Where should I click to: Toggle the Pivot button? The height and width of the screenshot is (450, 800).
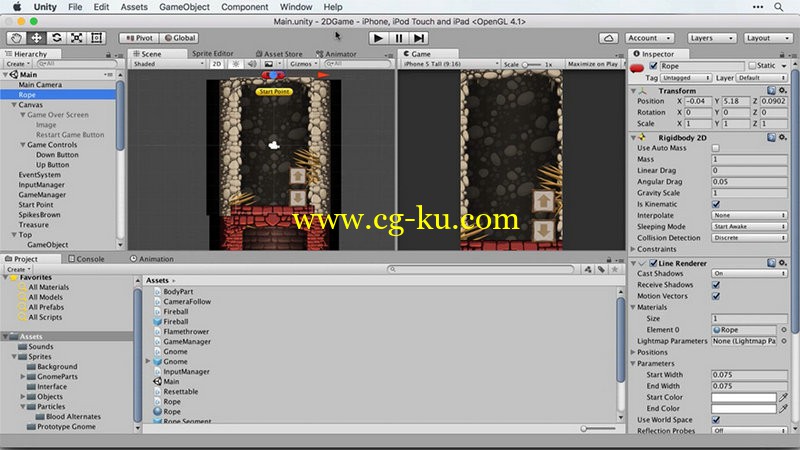click(x=139, y=38)
